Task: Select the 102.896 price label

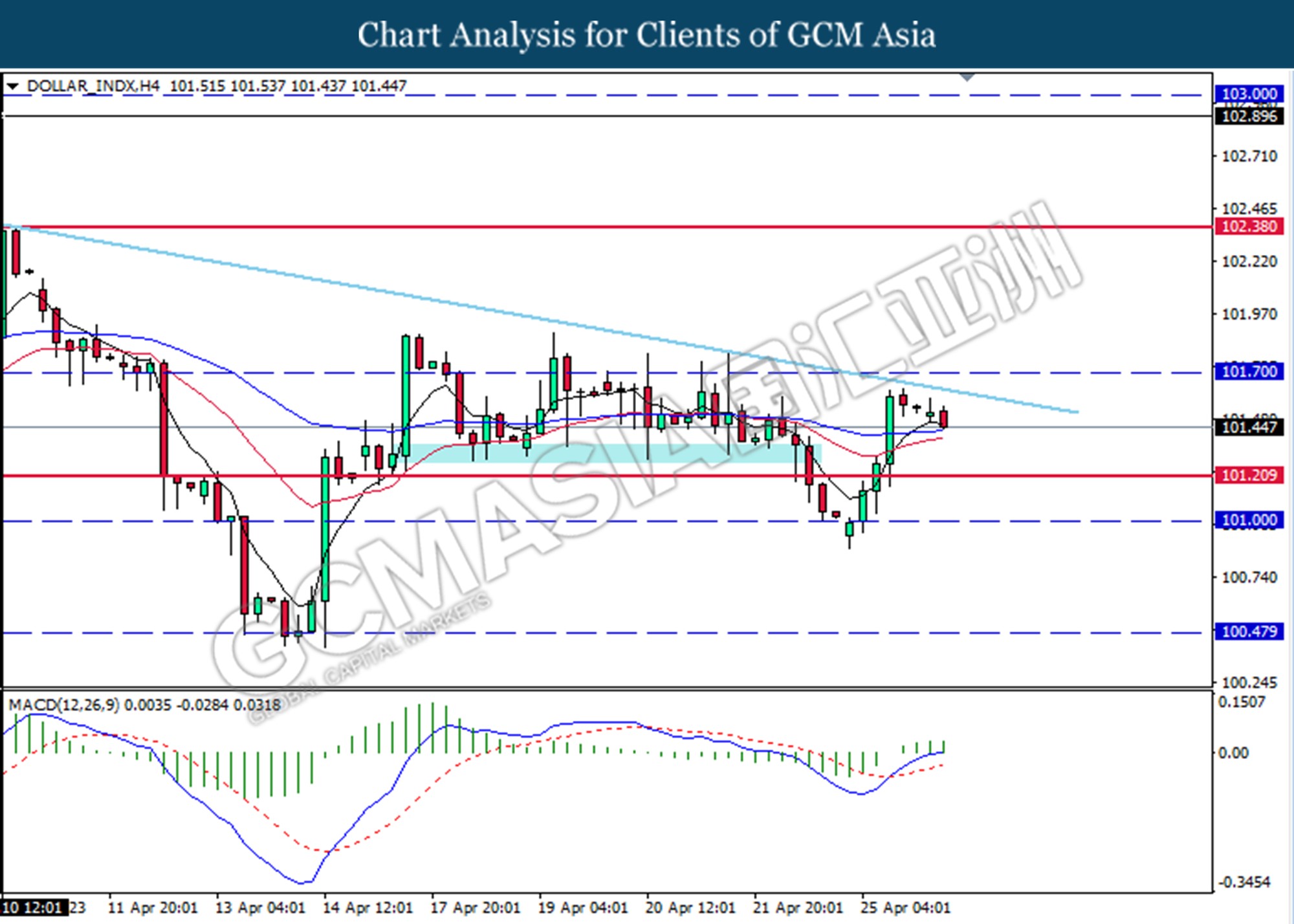Action: pos(1249,116)
